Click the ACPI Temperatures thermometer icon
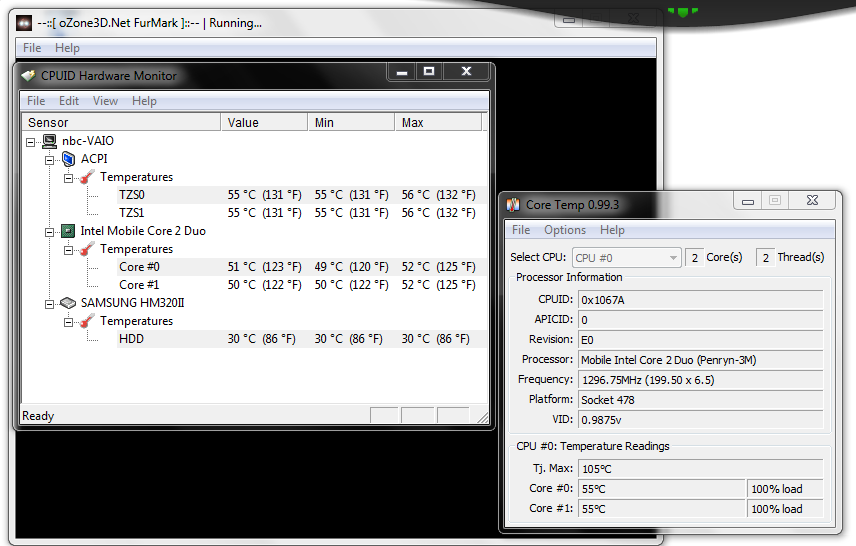The image size is (856, 546). pyautogui.click(x=87, y=177)
